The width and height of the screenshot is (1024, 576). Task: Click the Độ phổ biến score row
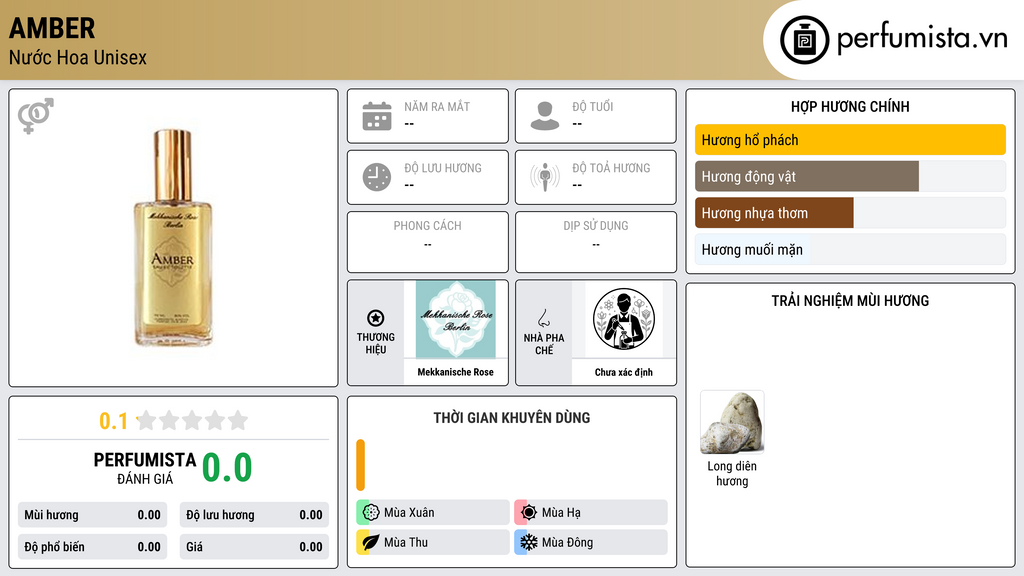(92, 547)
